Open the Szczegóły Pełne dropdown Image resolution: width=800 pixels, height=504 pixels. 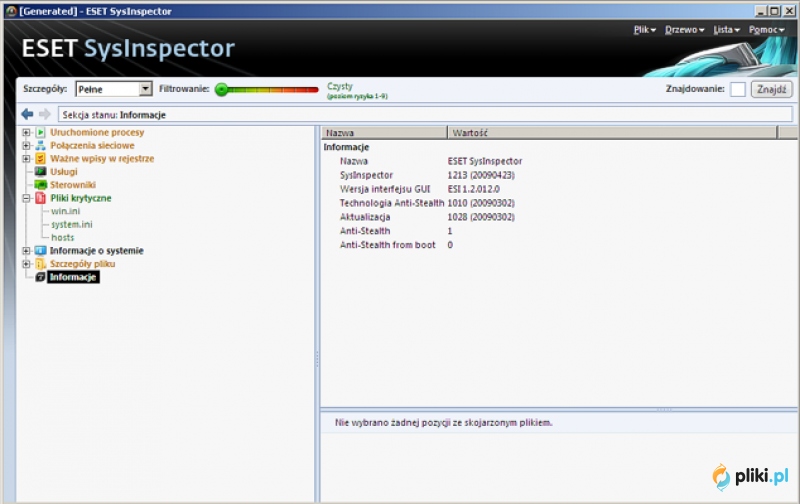[x=145, y=89]
